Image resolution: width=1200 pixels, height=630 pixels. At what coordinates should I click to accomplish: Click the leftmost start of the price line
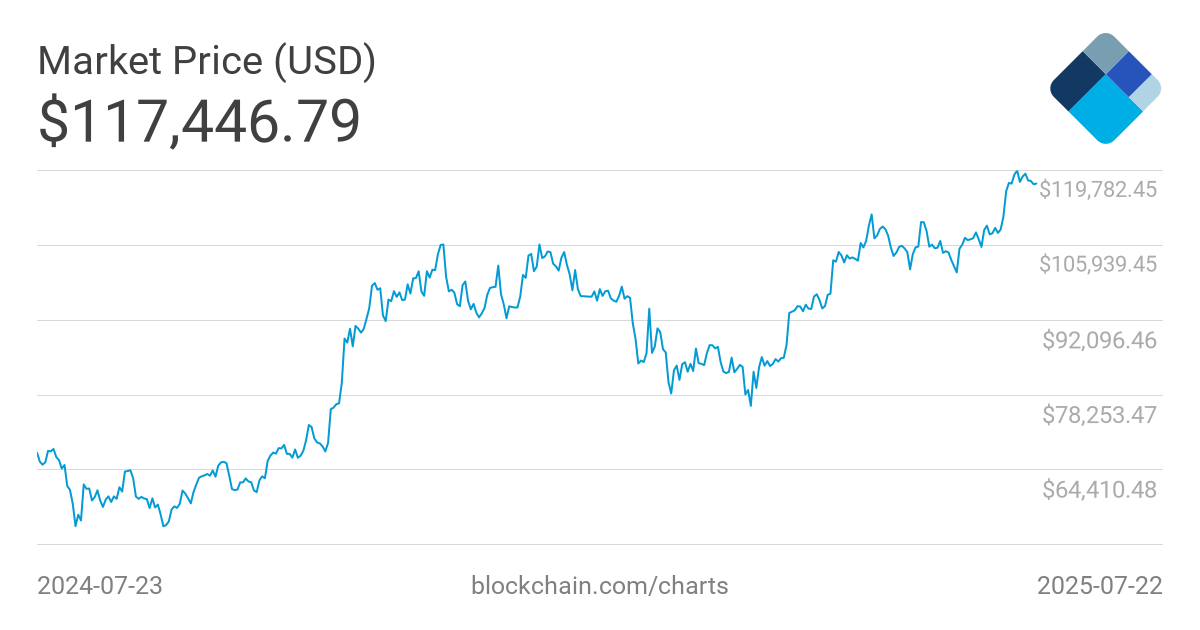tap(38, 453)
